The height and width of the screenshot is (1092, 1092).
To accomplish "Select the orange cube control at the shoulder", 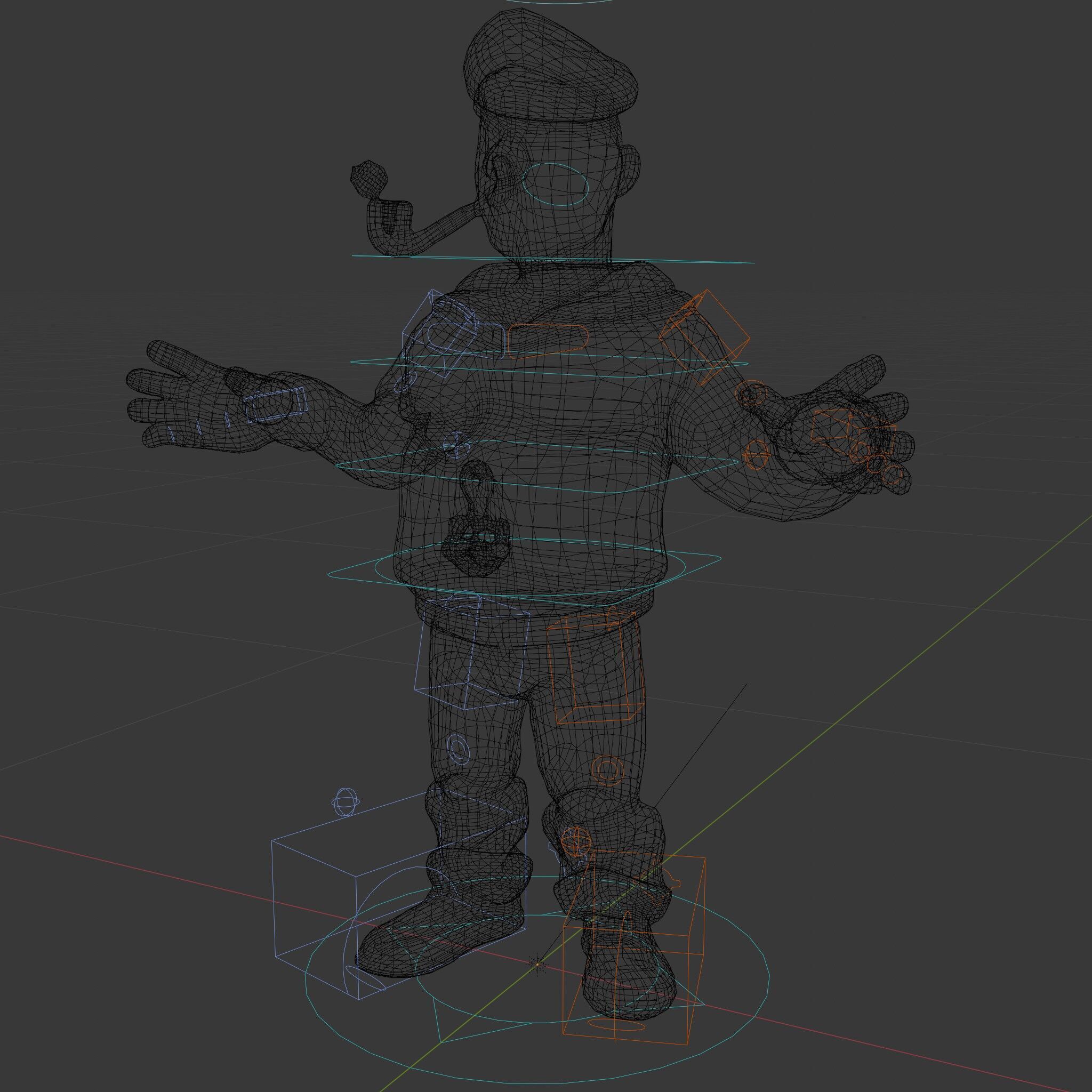I will tap(704, 337).
